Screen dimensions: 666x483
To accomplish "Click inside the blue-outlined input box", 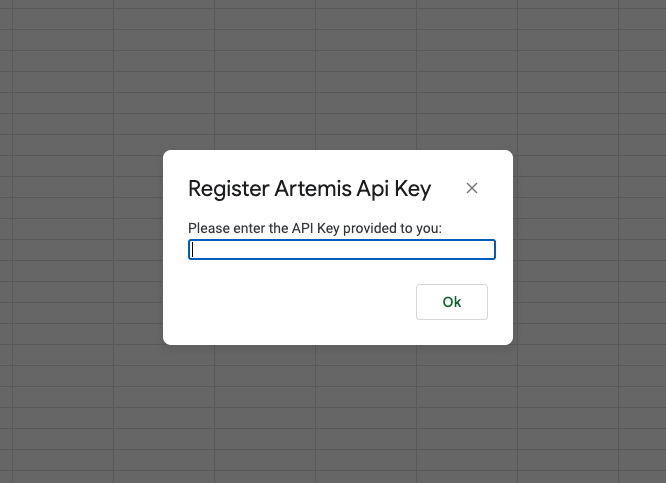I will 342,249.
